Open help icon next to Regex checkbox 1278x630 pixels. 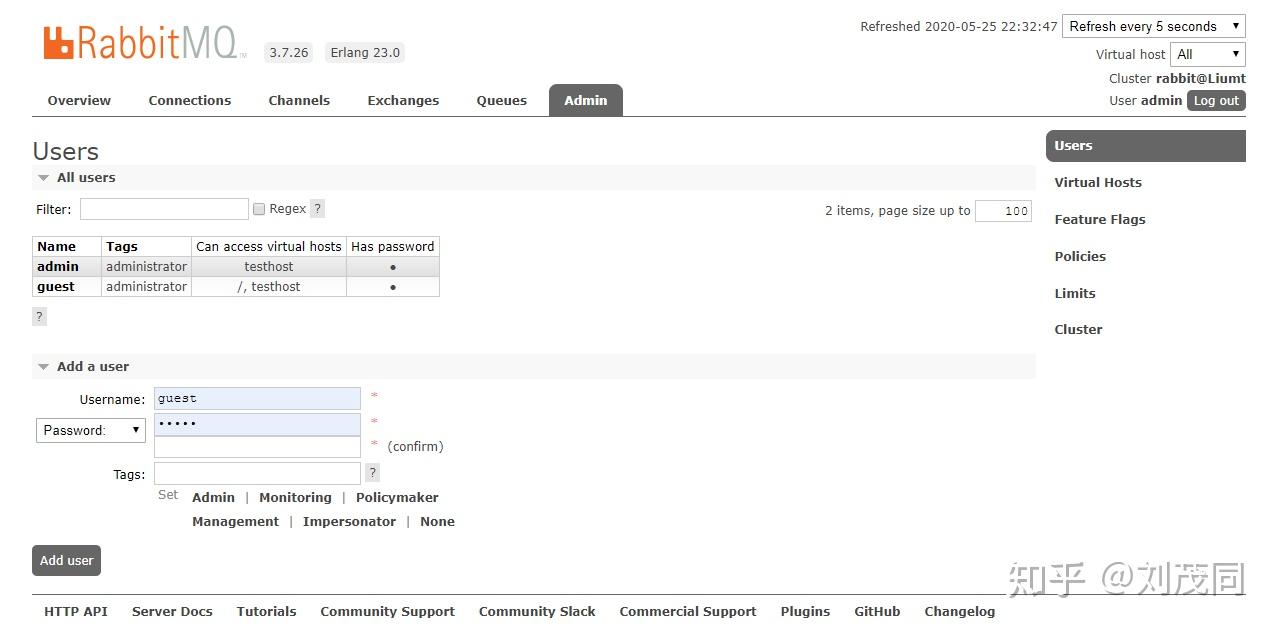tap(317, 209)
